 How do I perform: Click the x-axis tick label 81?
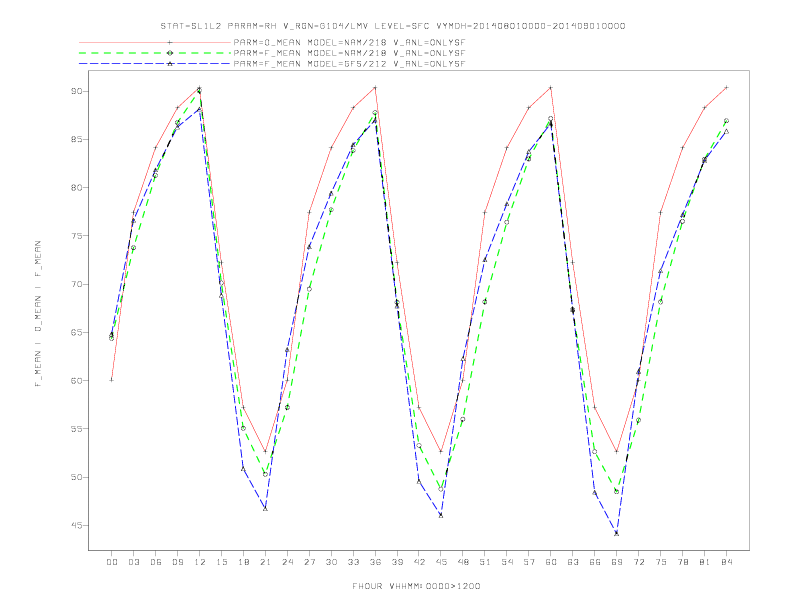click(705, 562)
